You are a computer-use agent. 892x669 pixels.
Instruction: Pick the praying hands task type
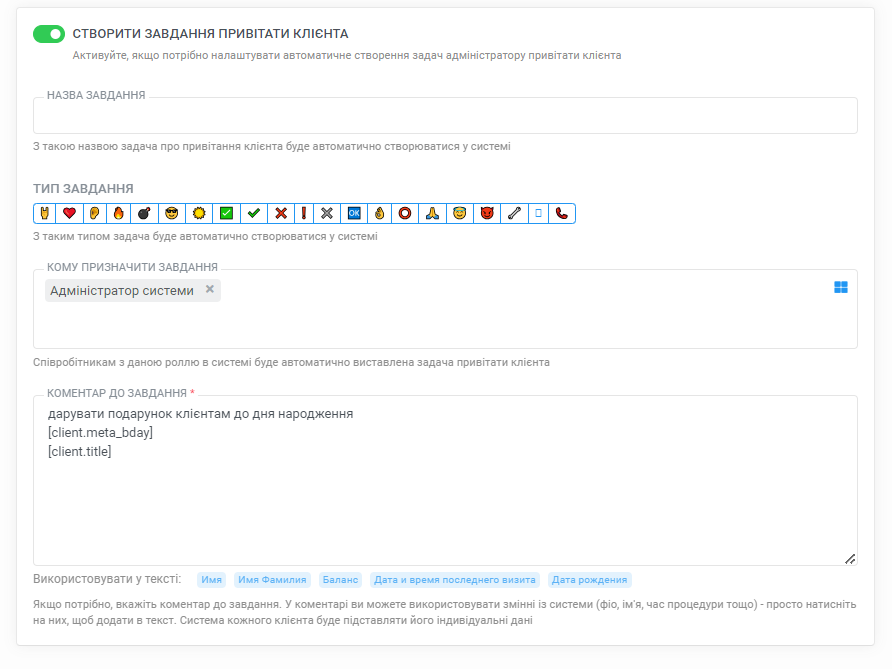click(x=432, y=213)
